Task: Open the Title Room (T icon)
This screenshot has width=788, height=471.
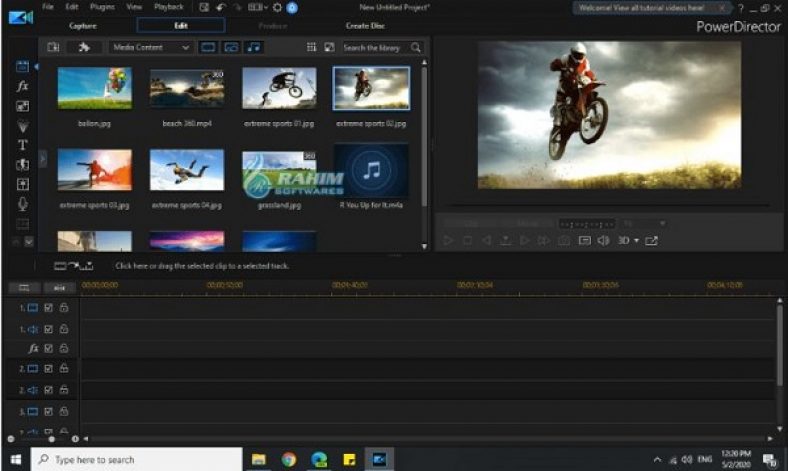Action: coord(23,145)
